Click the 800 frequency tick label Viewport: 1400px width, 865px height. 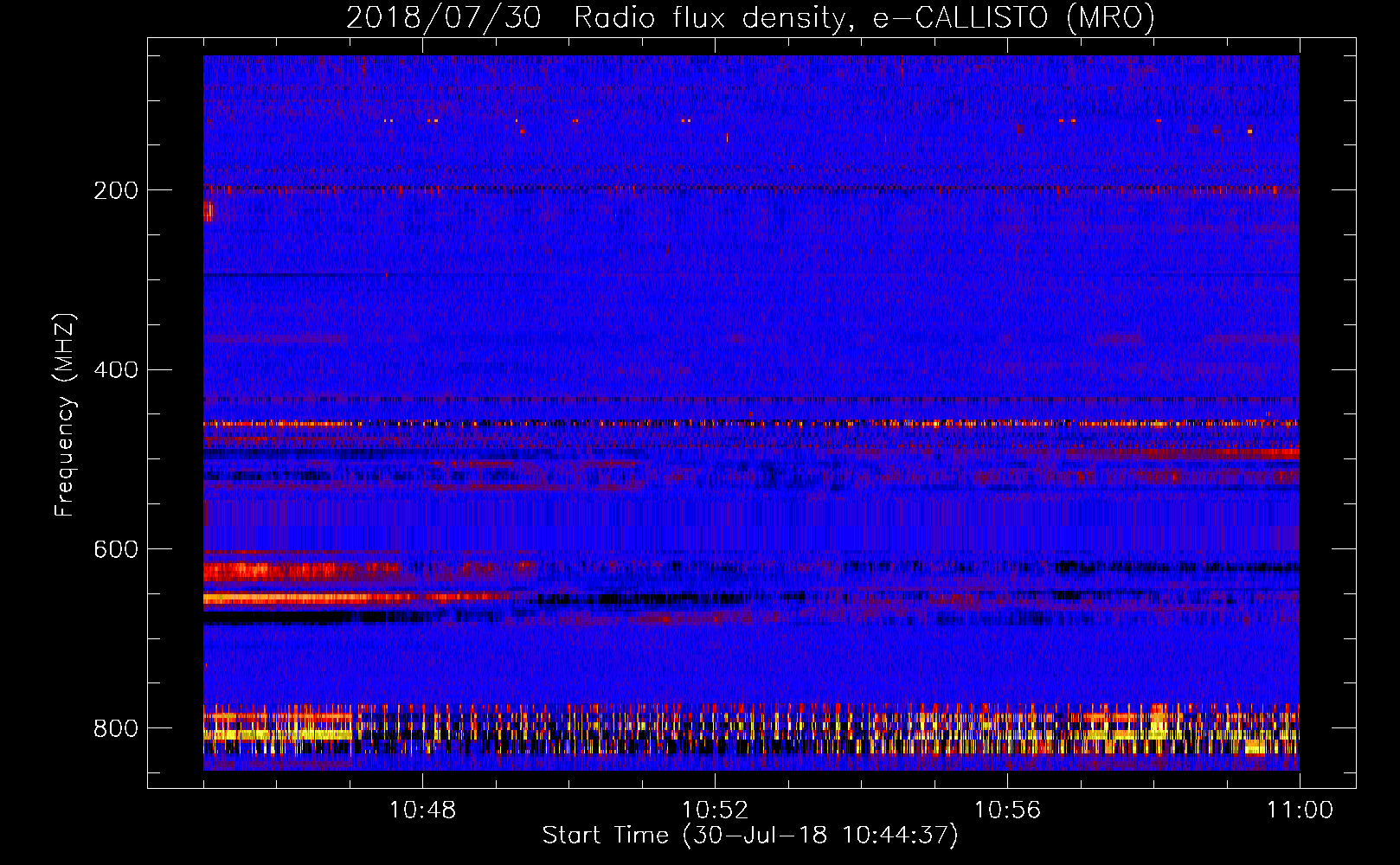(116, 728)
